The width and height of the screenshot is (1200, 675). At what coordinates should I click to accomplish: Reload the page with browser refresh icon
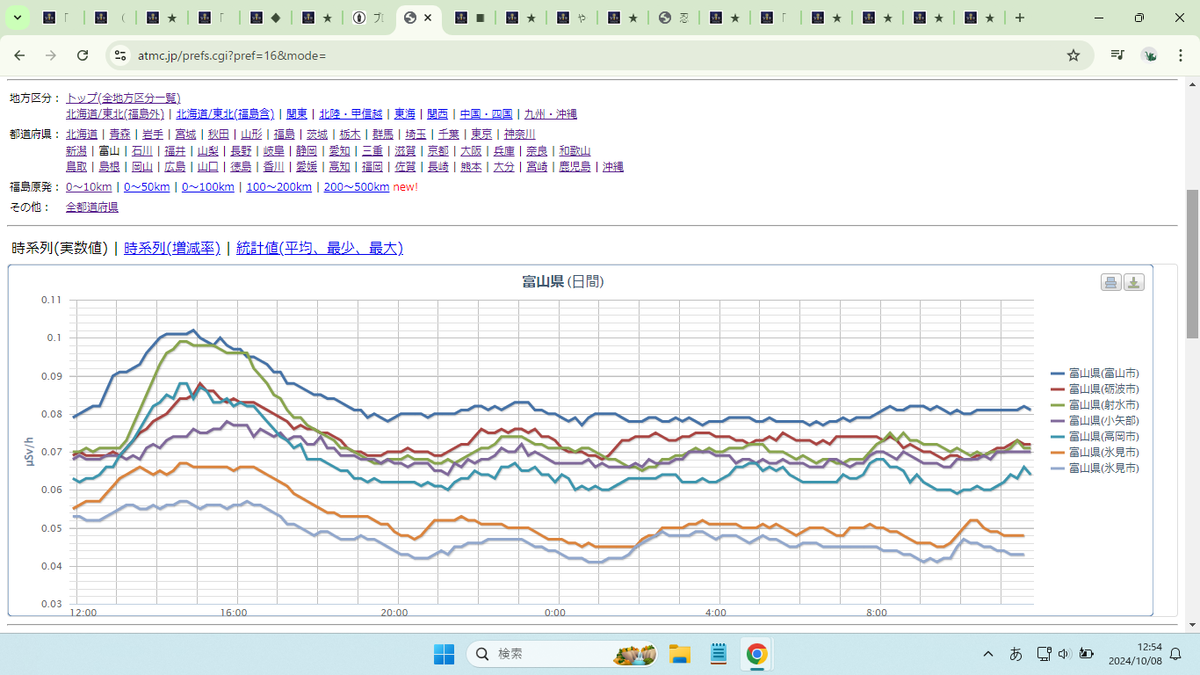tap(83, 55)
